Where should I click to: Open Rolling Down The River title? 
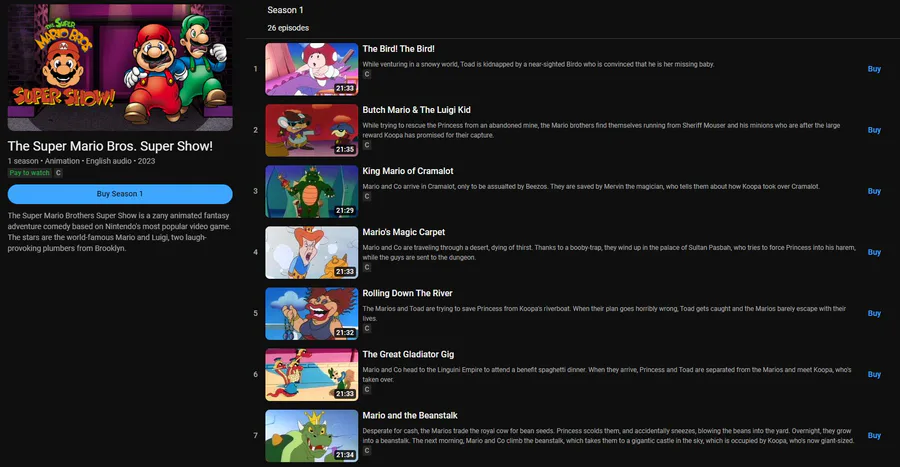tap(407, 293)
